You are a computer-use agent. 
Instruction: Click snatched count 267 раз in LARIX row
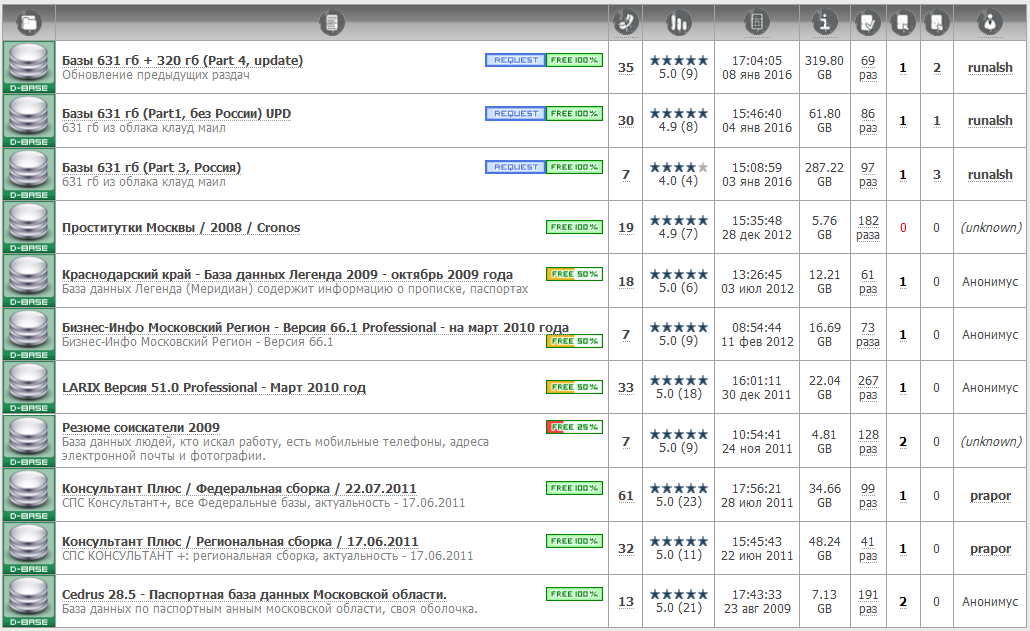click(868, 387)
